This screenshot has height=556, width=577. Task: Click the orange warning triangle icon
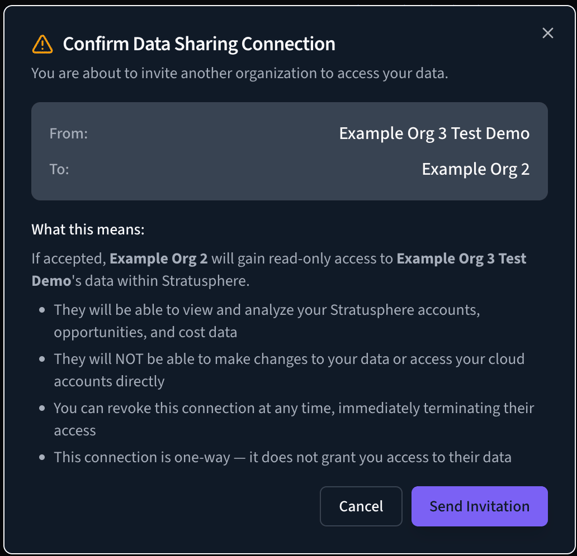tap(42, 44)
